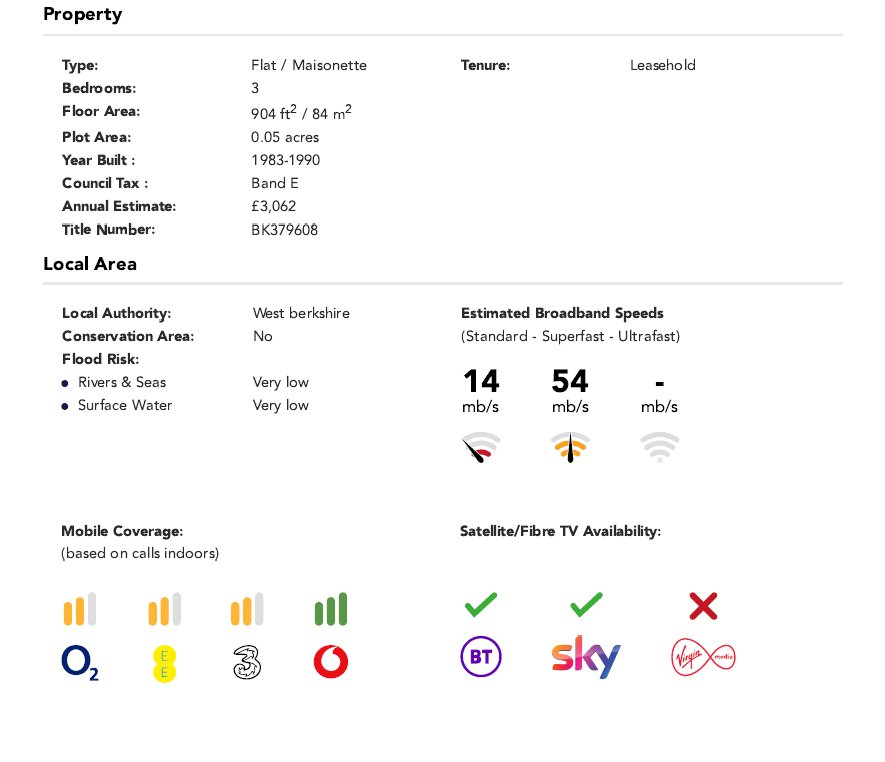Click the Vodafone logo
This screenshot has width=885, height=762.
tap(331, 662)
